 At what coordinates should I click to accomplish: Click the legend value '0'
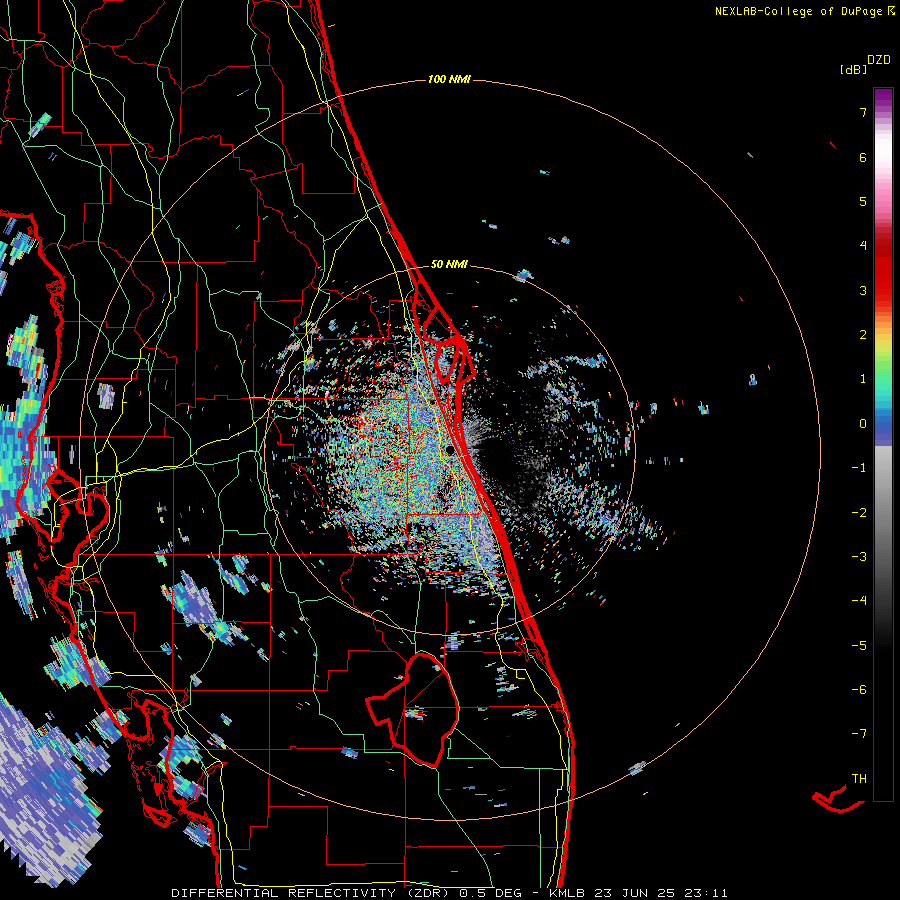(863, 424)
